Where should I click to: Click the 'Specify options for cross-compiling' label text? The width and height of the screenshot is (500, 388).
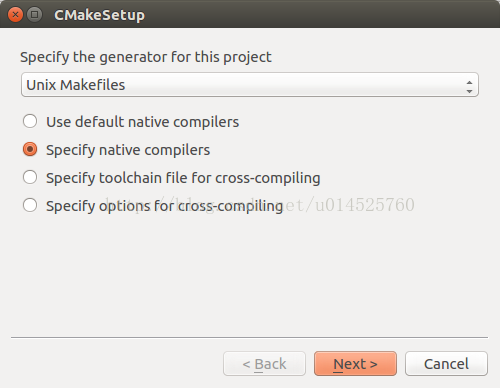pyautogui.click(x=165, y=206)
